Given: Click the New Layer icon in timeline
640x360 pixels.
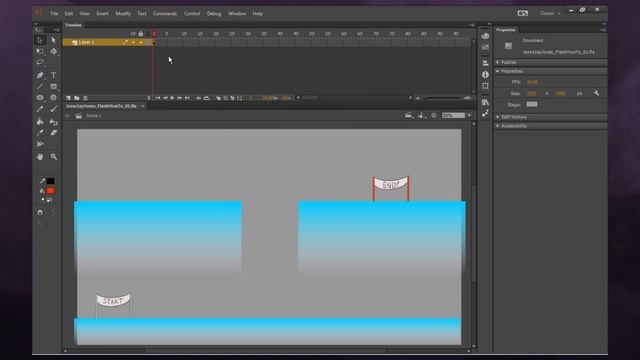Looking at the screenshot, I should [x=68, y=98].
